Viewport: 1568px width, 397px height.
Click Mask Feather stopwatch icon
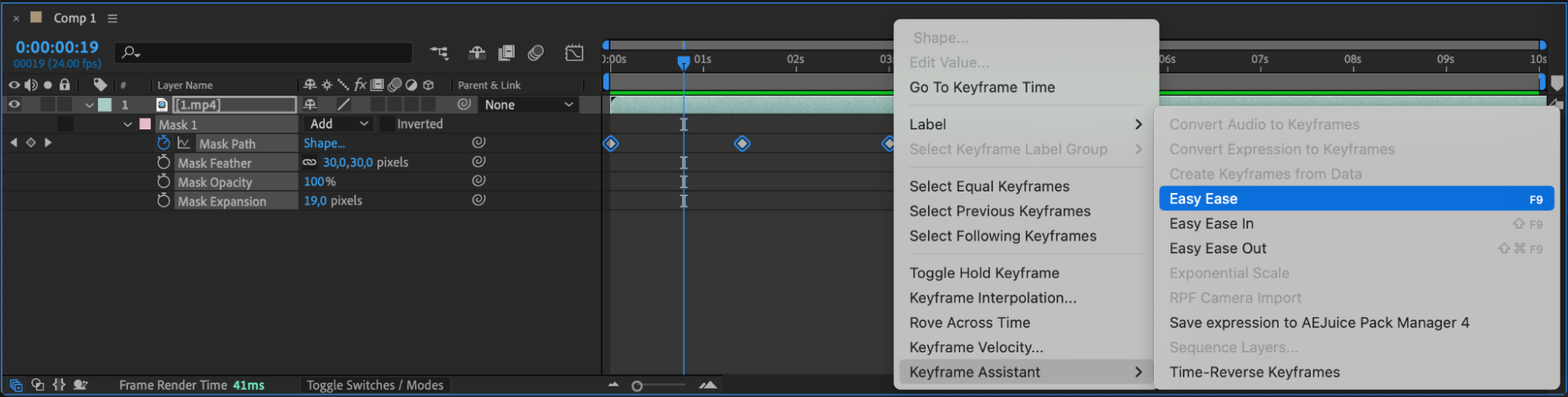(163, 162)
